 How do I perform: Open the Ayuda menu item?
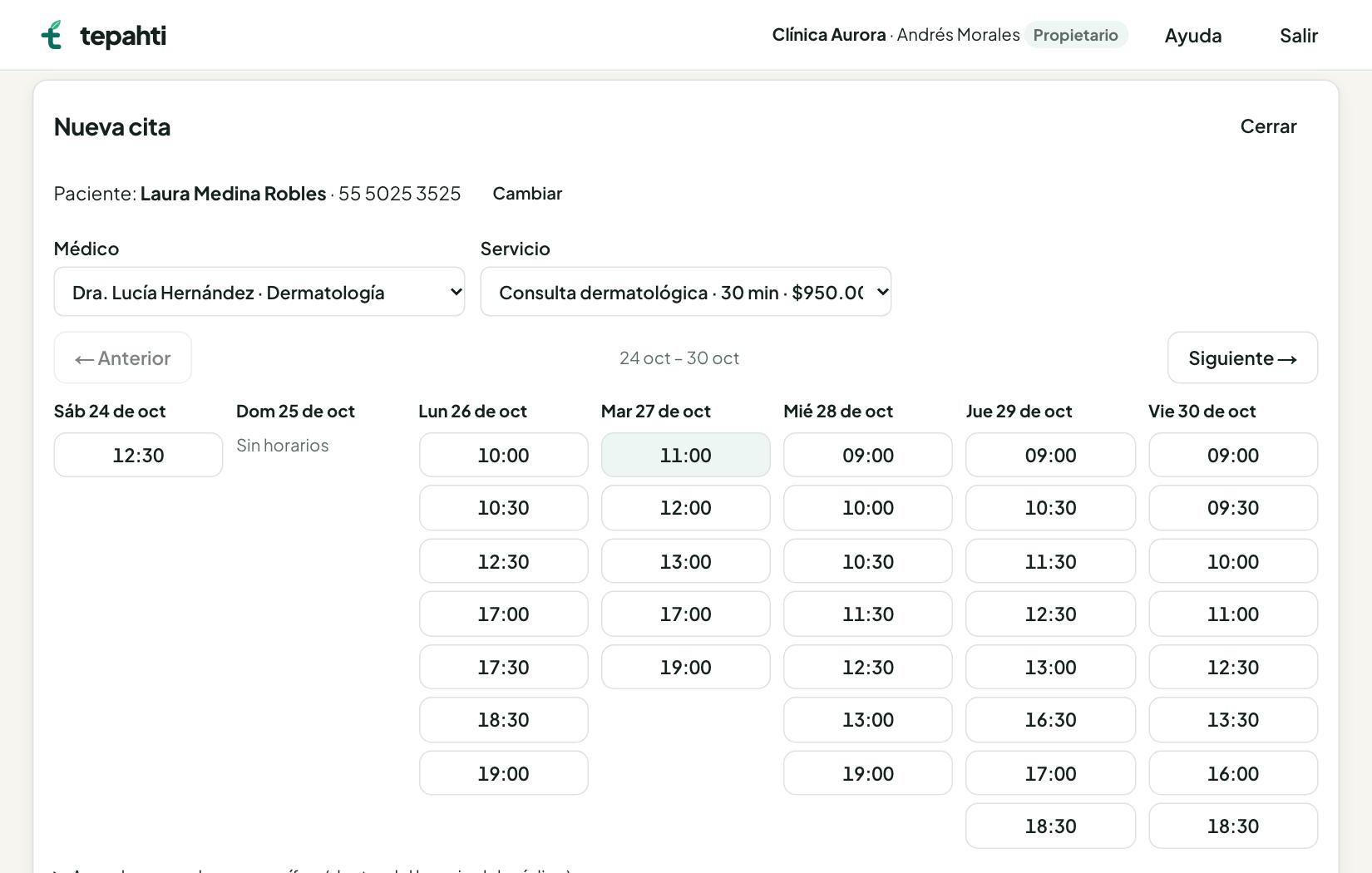pyautogui.click(x=1192, y=36)
